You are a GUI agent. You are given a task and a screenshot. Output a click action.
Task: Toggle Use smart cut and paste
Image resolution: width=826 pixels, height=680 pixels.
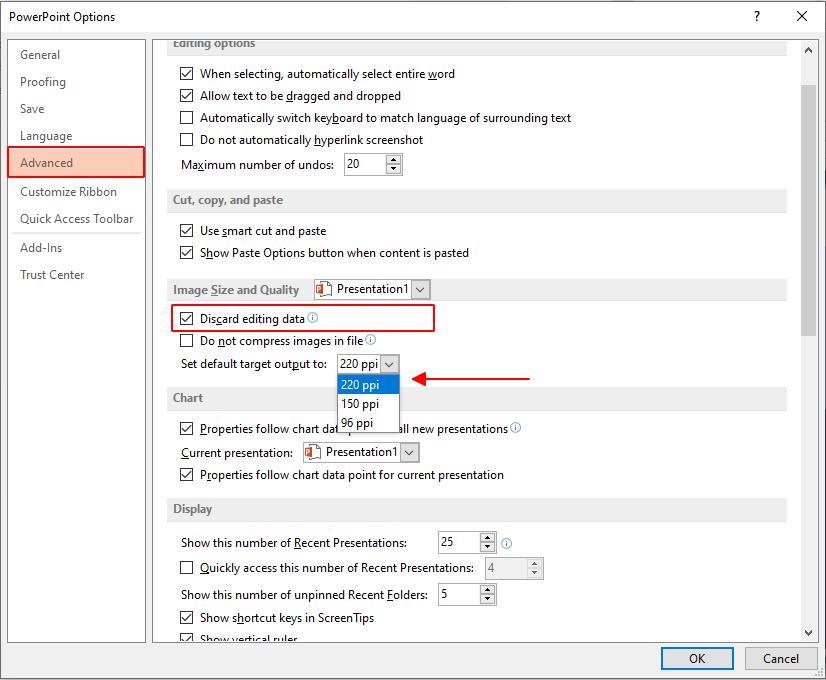(186, 231)
